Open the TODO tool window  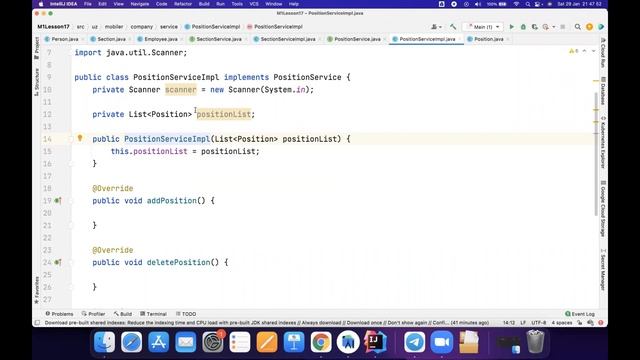pyautogui.click(x=186, y=314)
